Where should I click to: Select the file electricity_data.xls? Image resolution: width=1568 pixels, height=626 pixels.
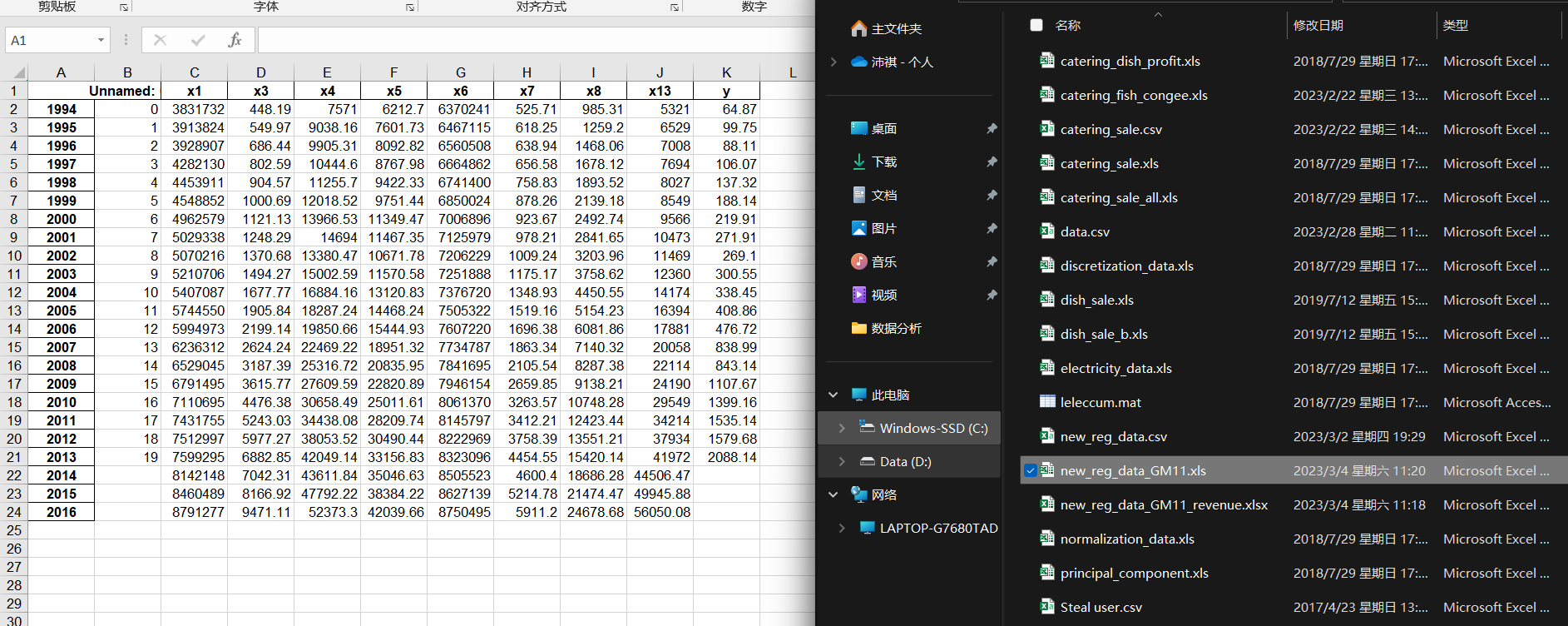pos(1115,369)
